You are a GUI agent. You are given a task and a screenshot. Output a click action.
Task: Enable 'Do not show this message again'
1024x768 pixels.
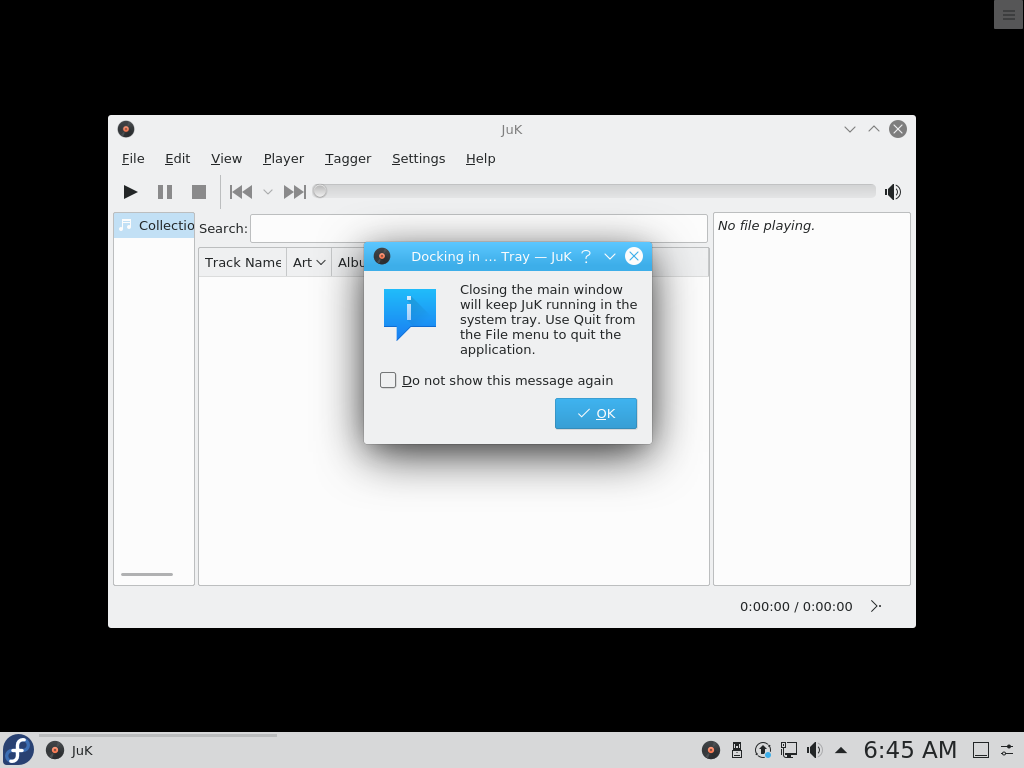pyautogui.click(x=388, y=380)
